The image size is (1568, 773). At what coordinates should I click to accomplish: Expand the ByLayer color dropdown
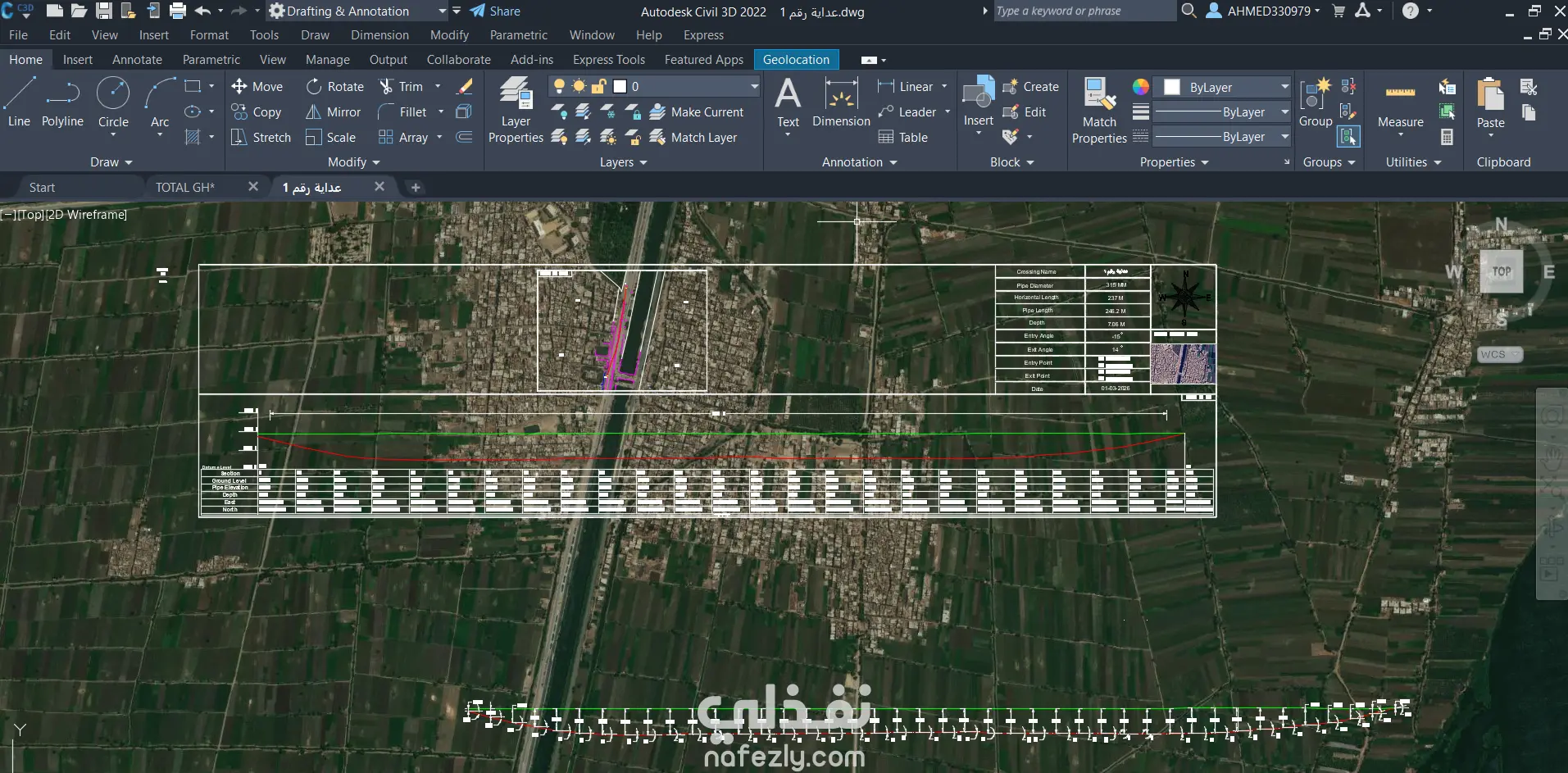click(1284, 87)
